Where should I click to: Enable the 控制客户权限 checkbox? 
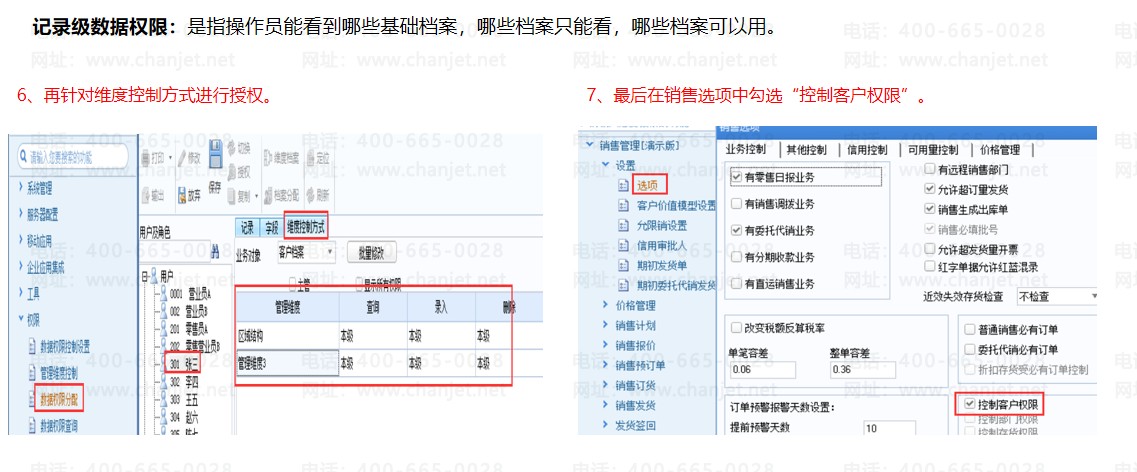click(x=968, y=405)
